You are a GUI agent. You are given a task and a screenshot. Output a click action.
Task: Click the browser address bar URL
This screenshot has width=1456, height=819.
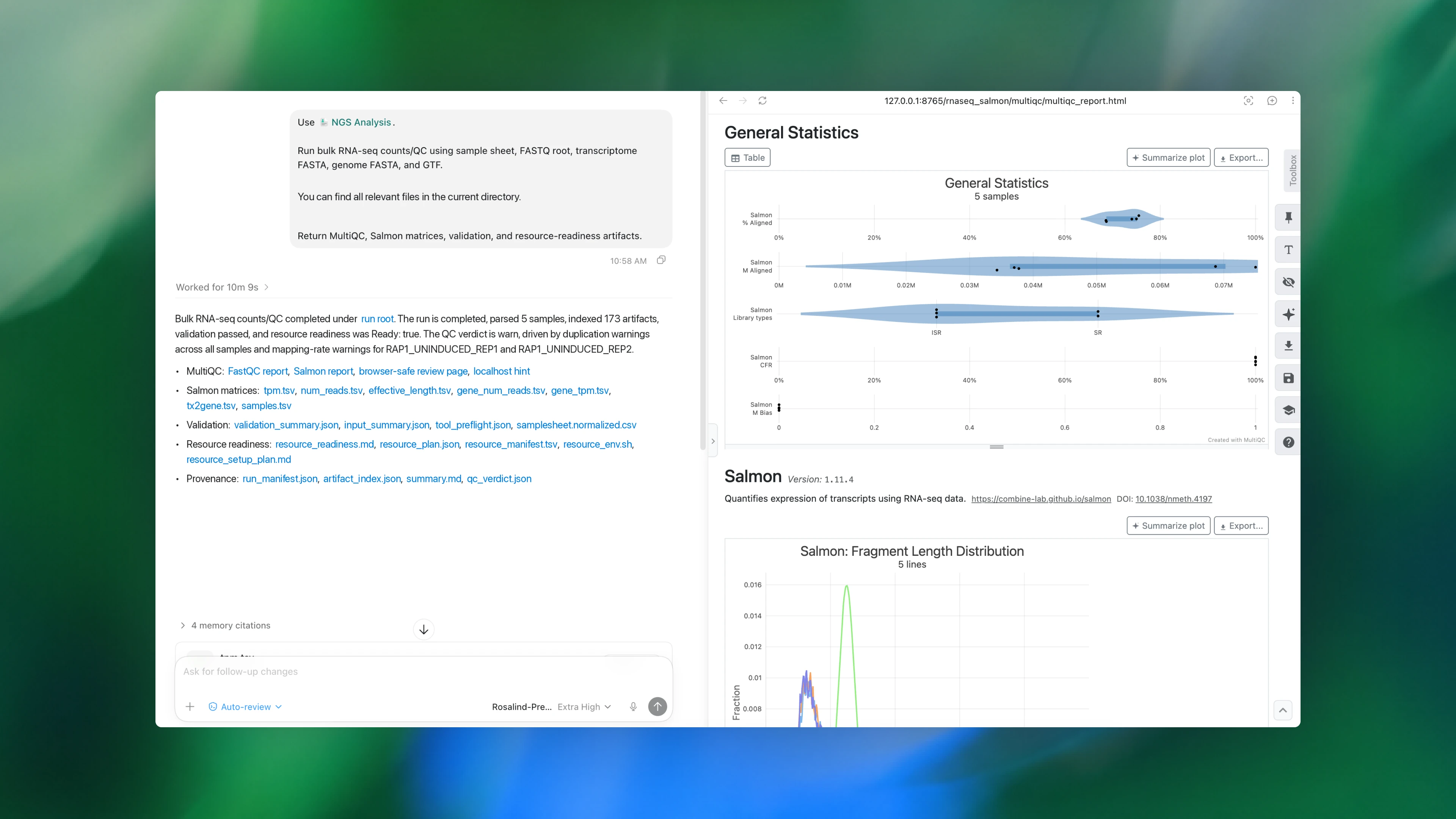[1005, 100]
